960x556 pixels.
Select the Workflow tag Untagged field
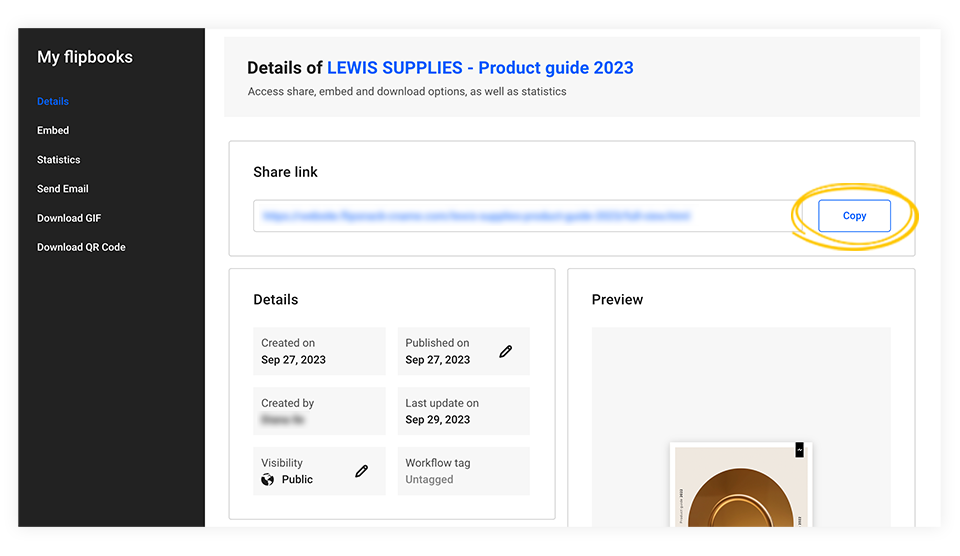tap(463, 471)
